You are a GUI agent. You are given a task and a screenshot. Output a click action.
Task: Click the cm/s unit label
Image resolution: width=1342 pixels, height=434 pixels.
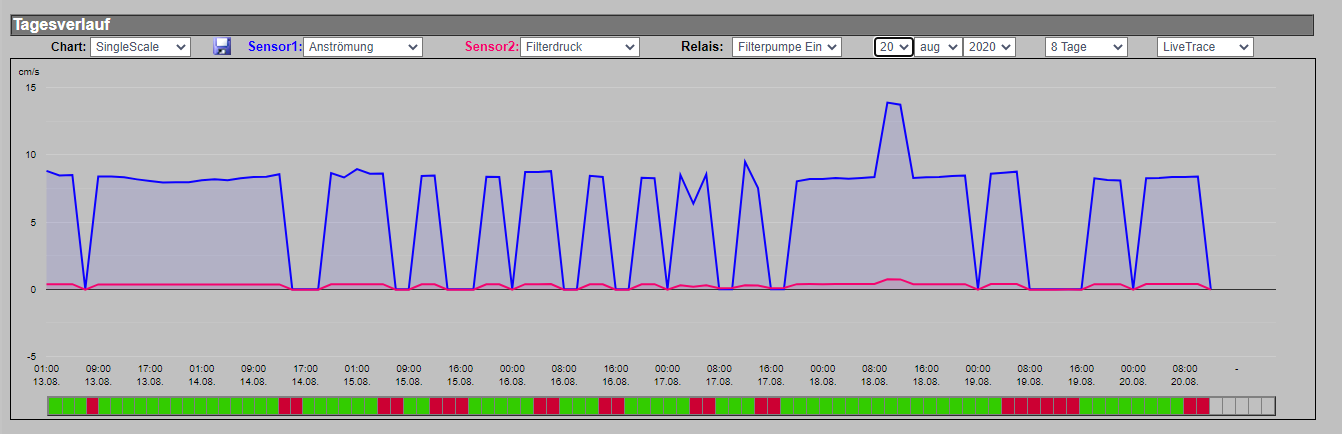coord(29,73)
